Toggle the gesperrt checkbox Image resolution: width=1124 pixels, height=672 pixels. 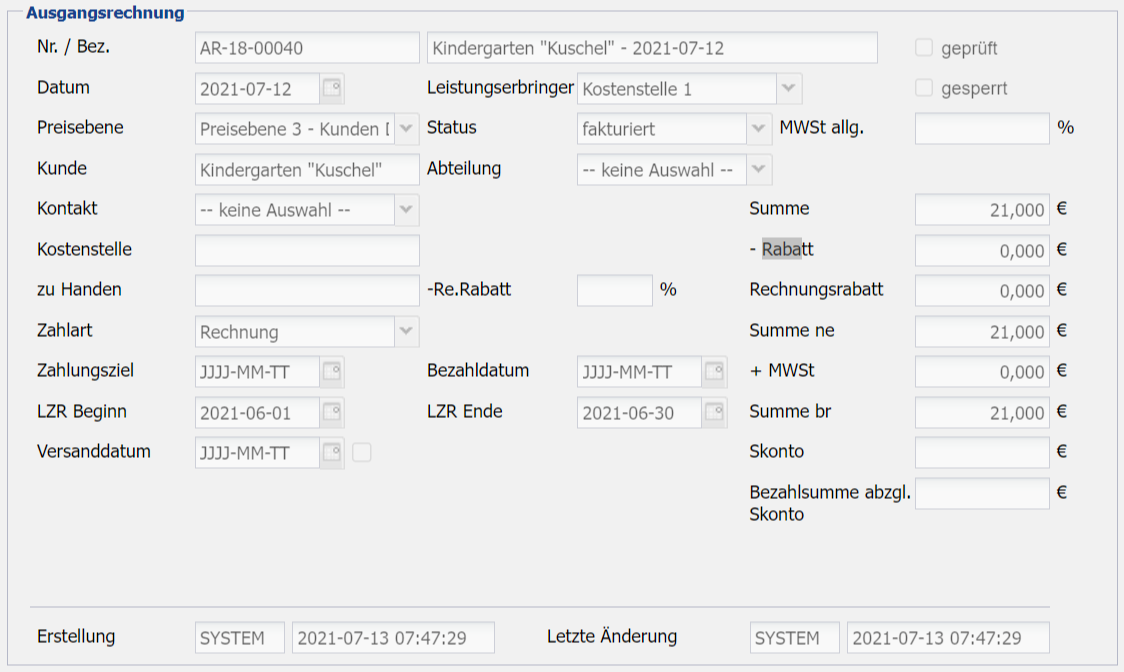(924, 88)
